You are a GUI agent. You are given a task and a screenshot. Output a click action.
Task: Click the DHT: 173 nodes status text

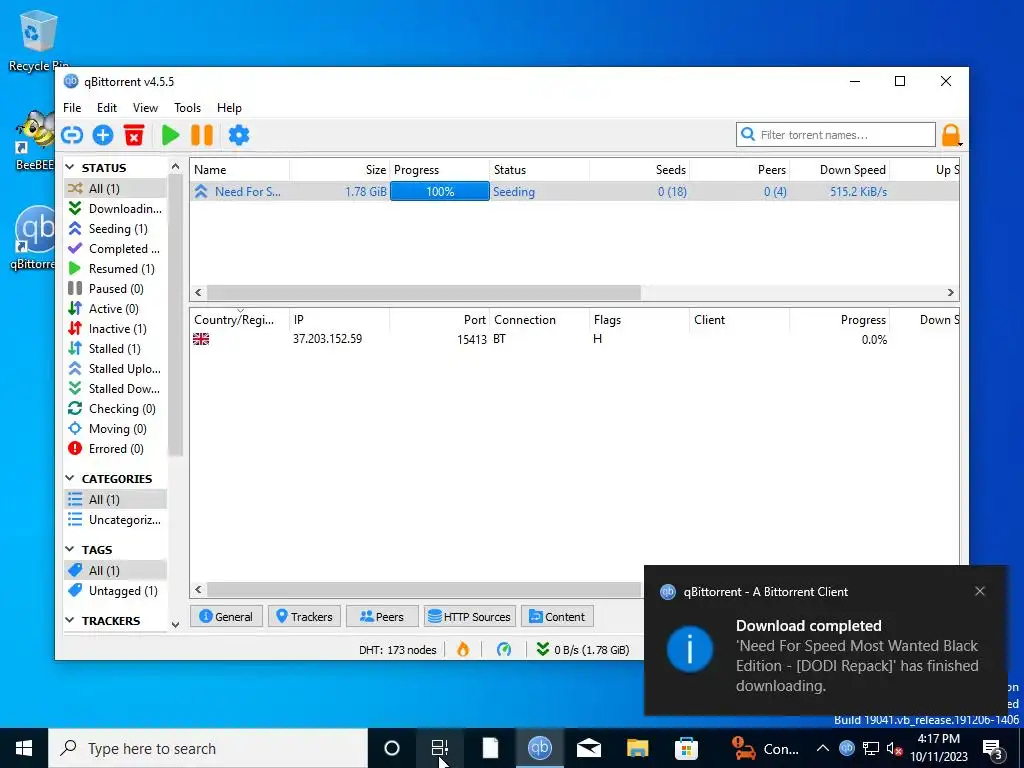[x=397, y=650]
